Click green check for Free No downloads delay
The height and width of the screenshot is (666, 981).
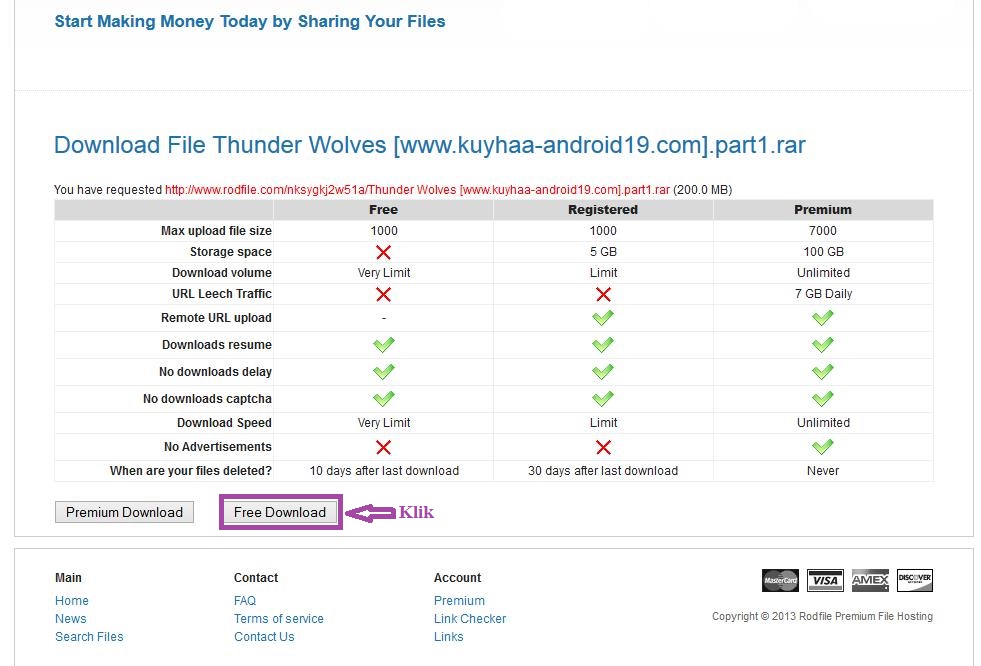click(384, 371)
